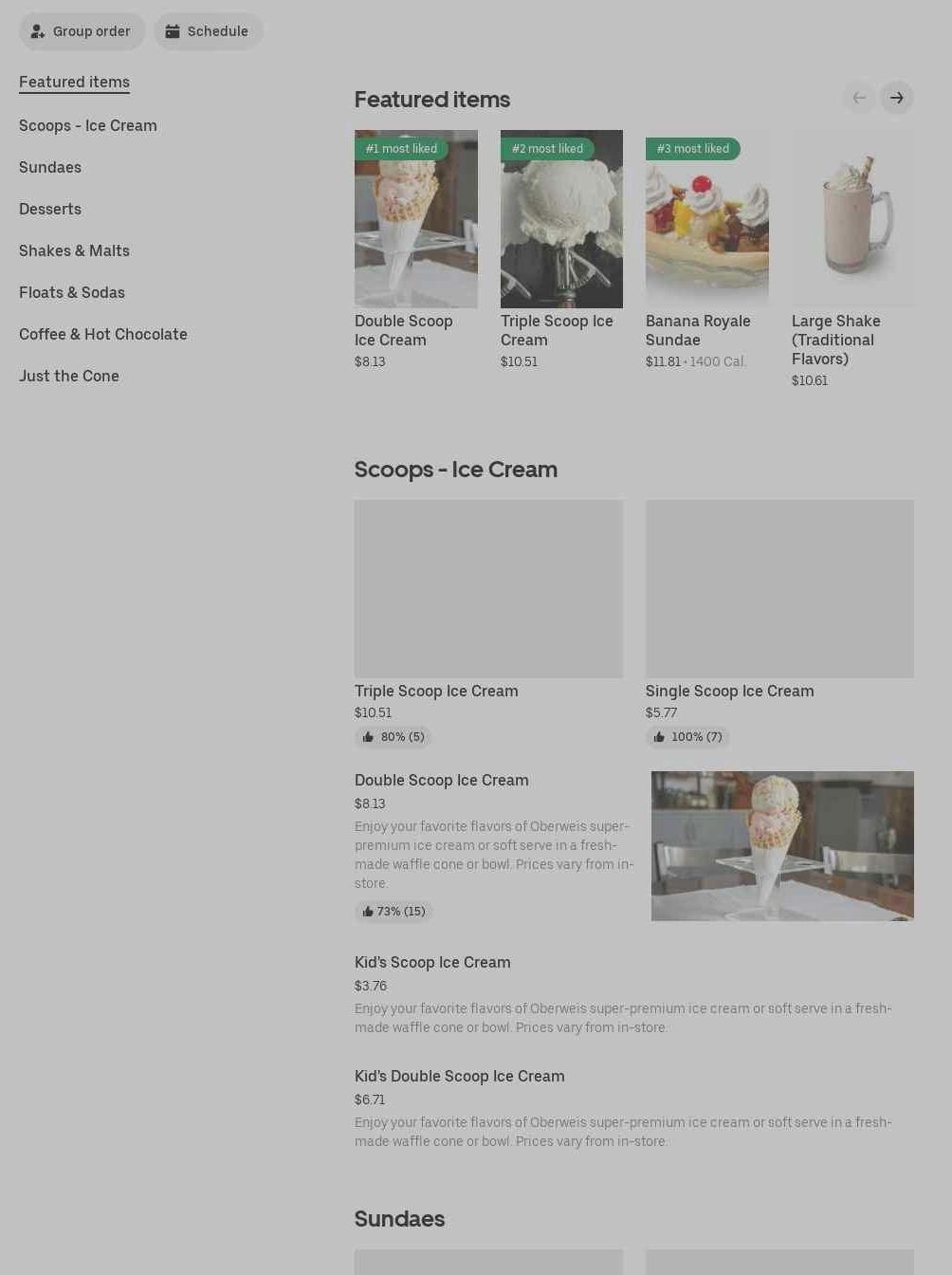Open Coffee & Hot Chocolate category
The width and height of the screenshot is (952, 1275).
click(x=103, y=334)
